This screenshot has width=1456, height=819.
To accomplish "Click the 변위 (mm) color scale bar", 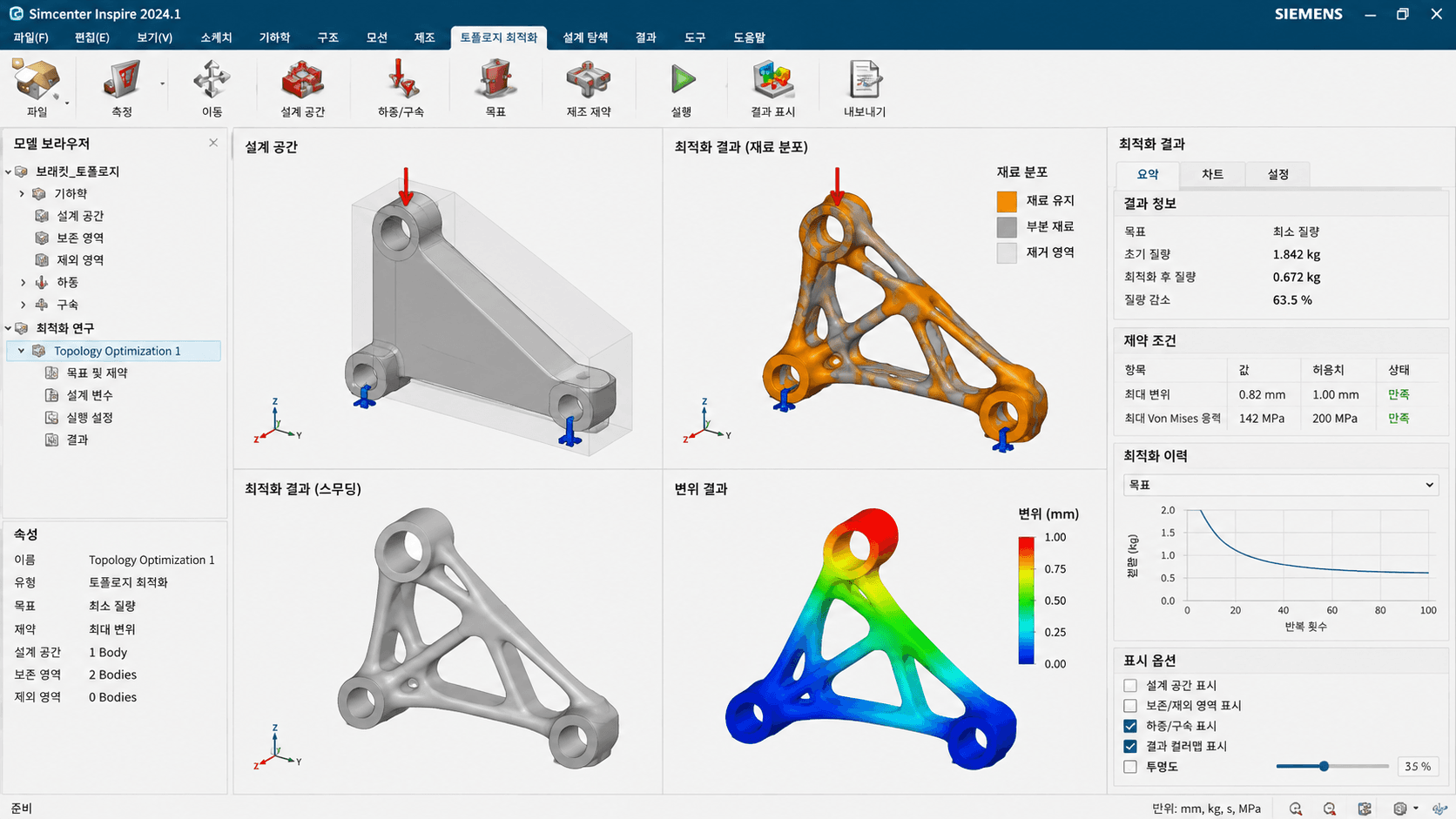I will pyautogui.click(x=1027, y=601).
